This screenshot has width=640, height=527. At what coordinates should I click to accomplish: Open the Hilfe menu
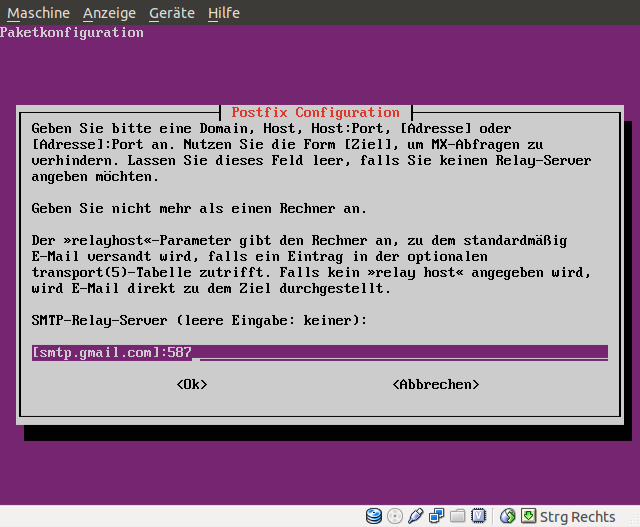pyautogui.click(x=224, y=13)
